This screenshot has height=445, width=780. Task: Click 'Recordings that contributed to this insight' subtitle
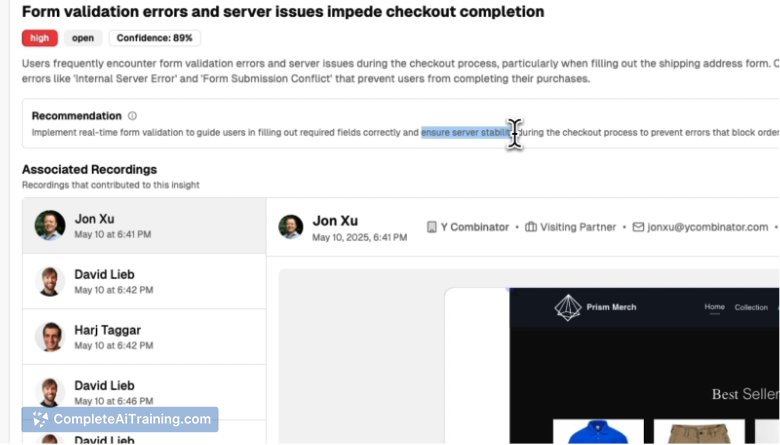(110, 185)
